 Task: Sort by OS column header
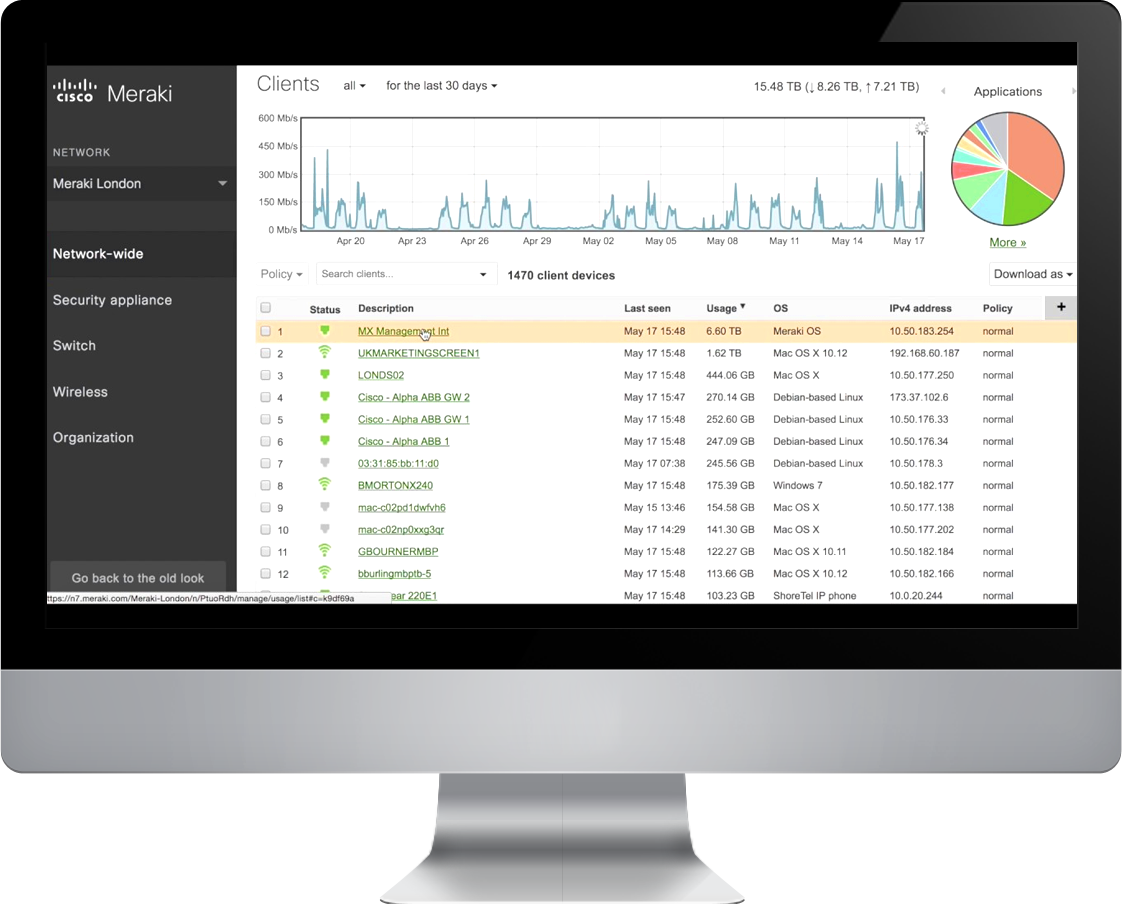pos(781,308)
